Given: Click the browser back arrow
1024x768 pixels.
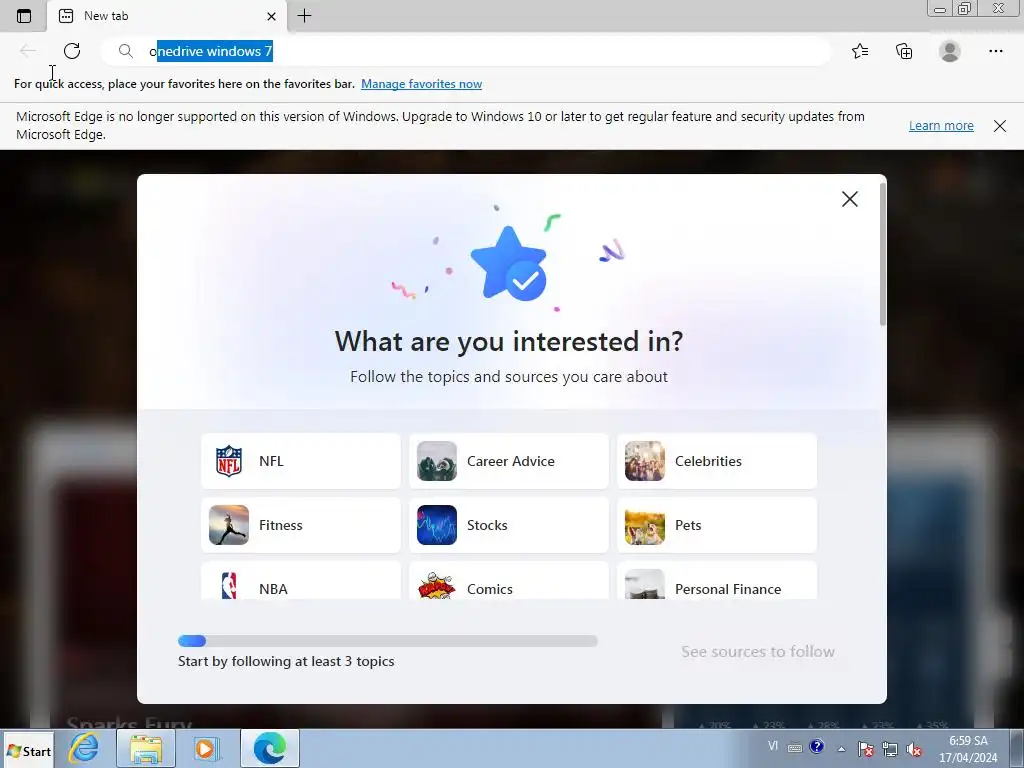Looking at the screenshot, I should [x=27, y=51].
